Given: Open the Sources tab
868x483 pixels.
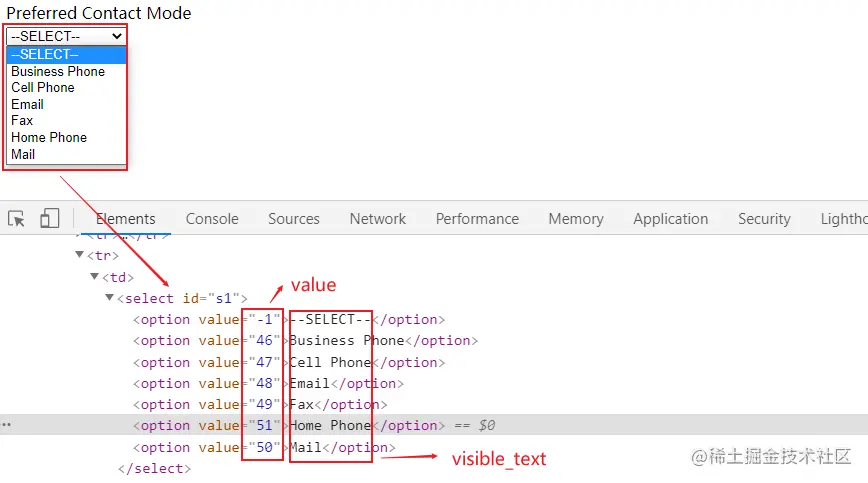Looking at the screenshot, I should [294, 219].
